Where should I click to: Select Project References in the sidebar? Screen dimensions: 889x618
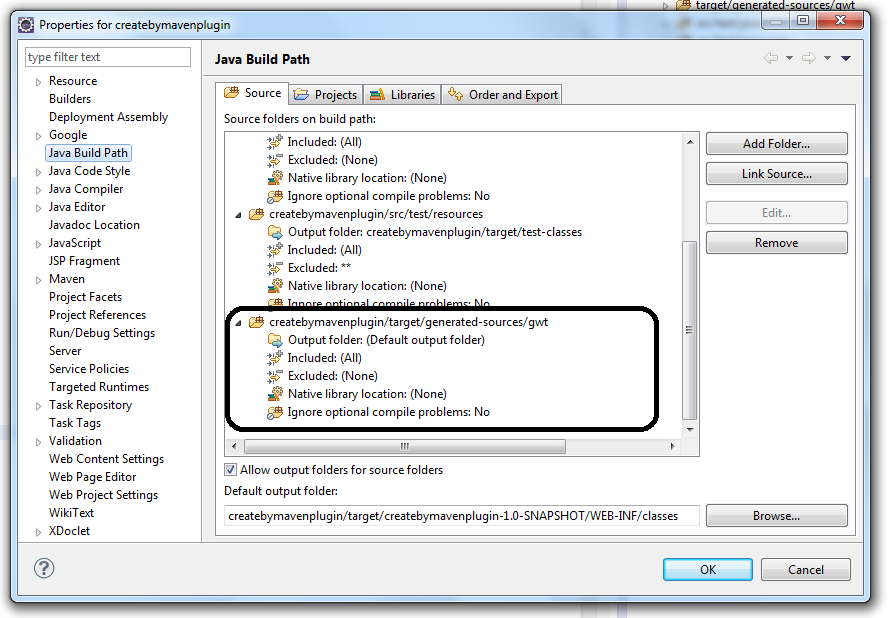click(97, 315)
